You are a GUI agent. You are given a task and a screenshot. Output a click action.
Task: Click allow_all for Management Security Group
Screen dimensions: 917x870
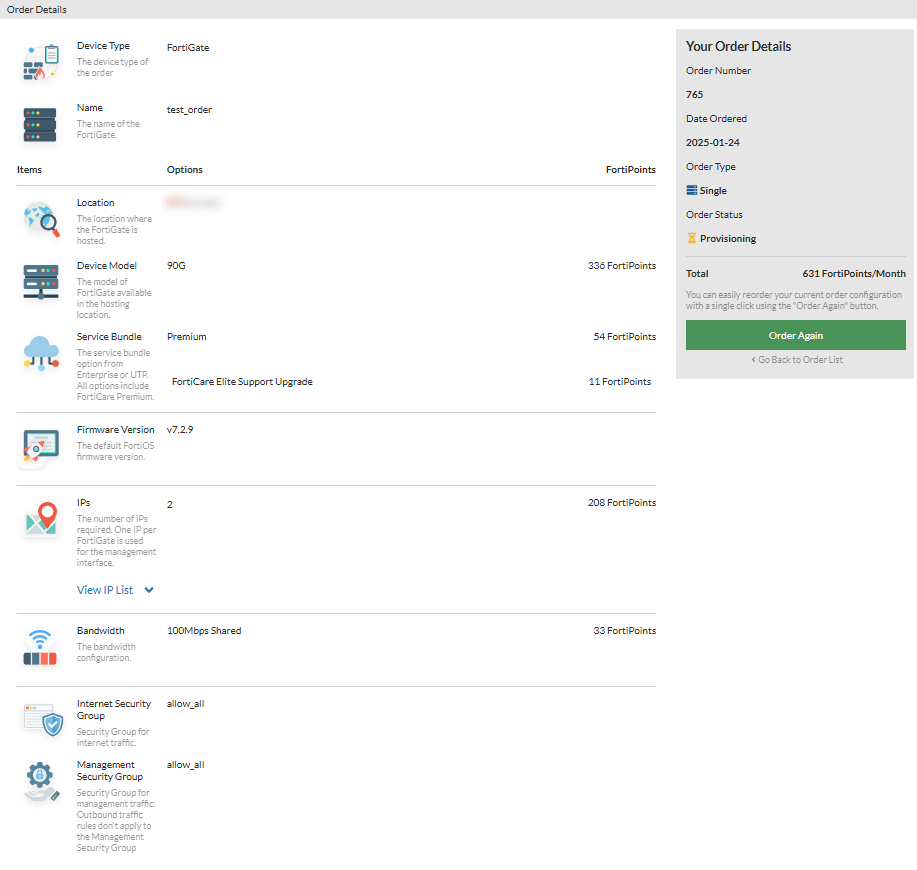pos(185,765)
